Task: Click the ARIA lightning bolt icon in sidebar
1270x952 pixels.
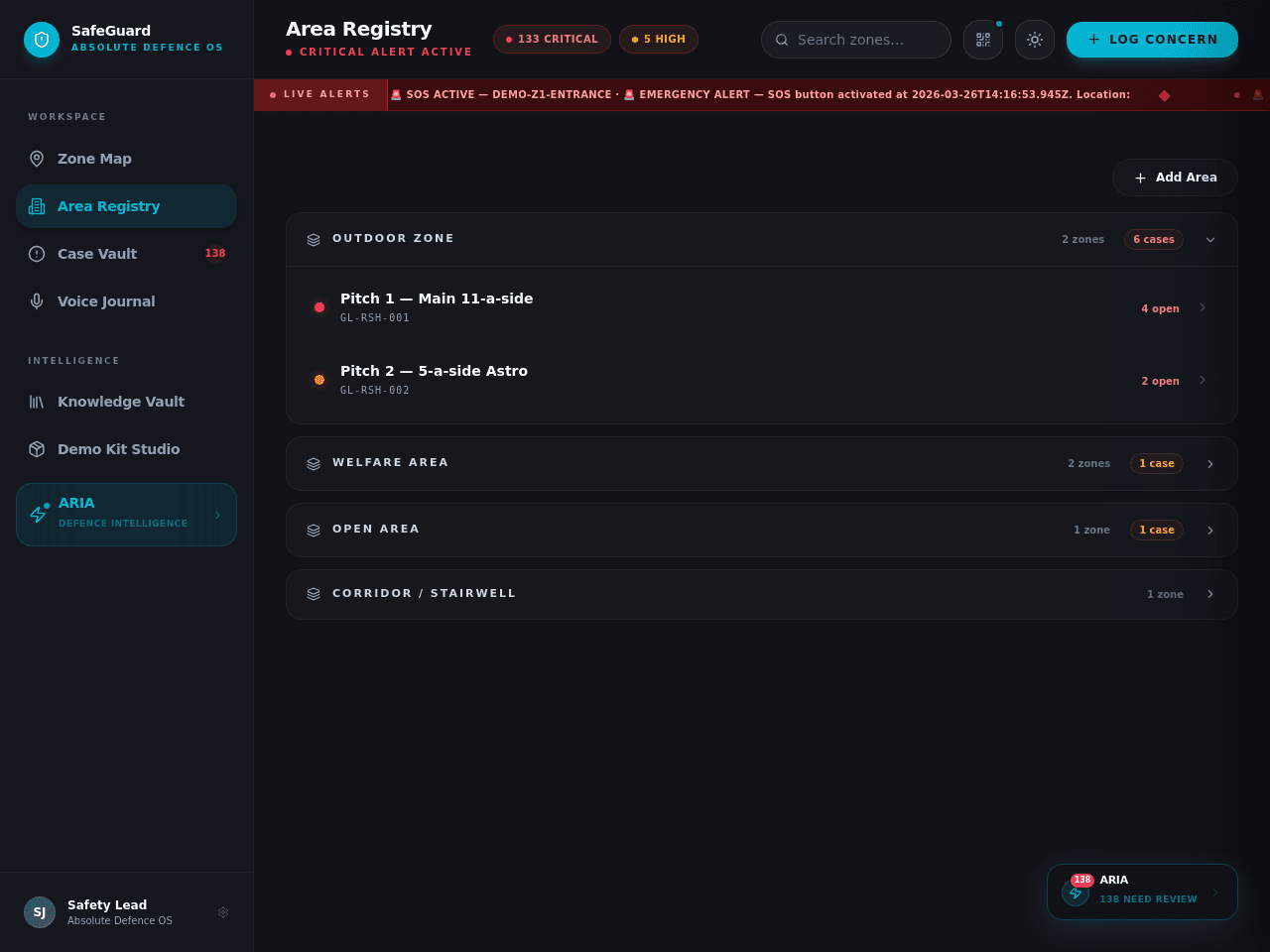Action: (38, 515)
